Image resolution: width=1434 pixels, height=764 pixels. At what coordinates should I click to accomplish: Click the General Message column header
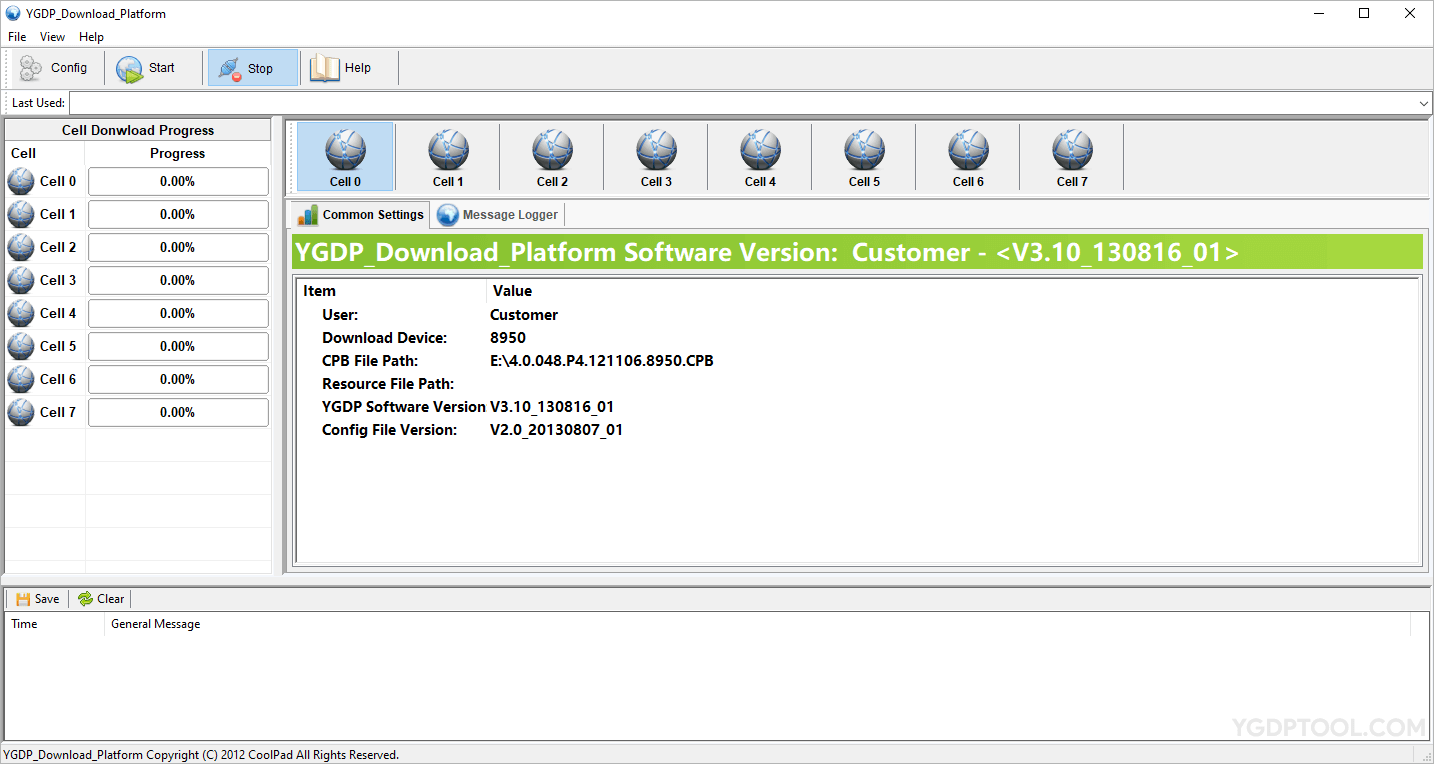point(757,624)
